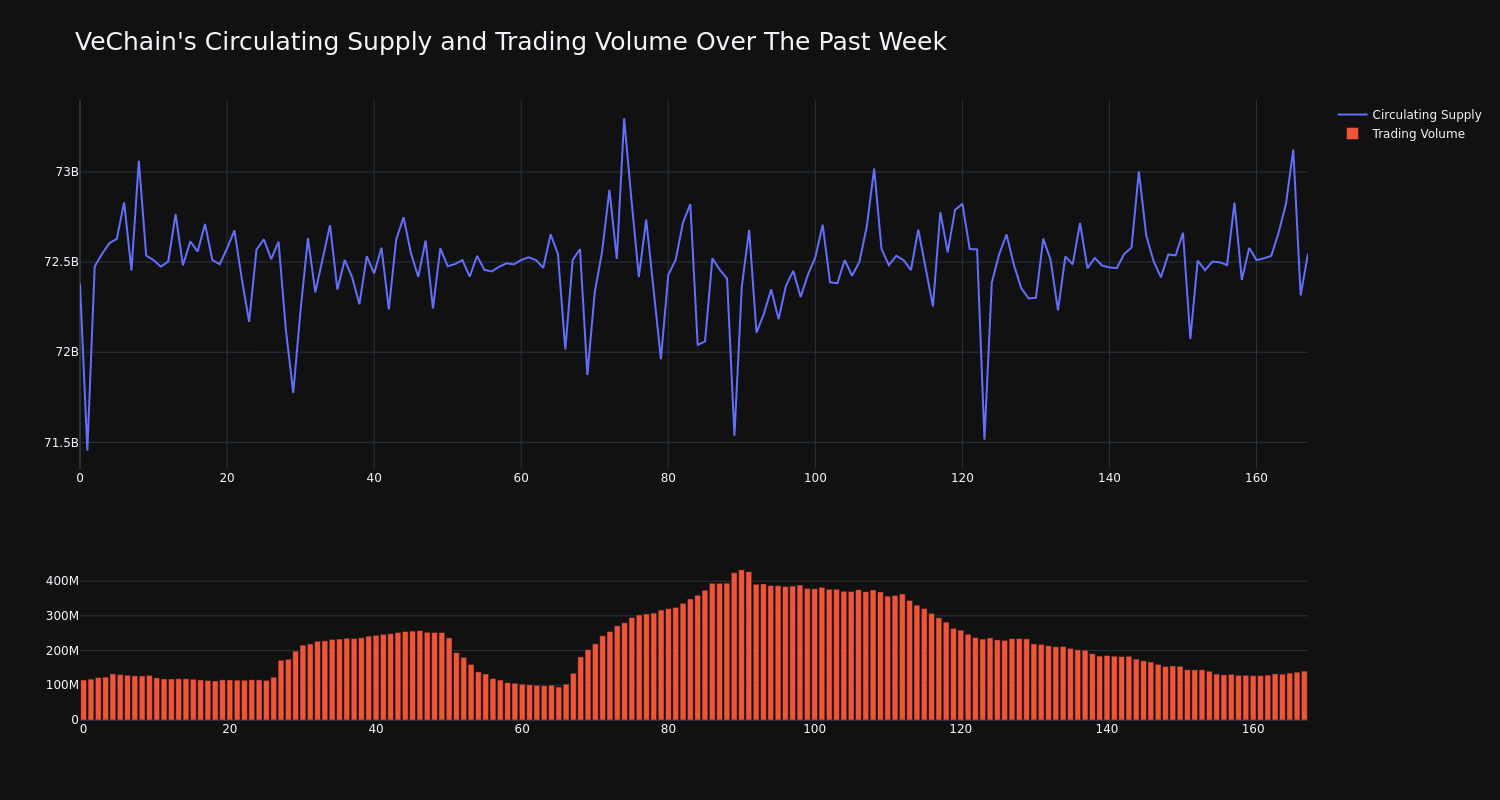The width and height of the screenshot is (1500, 800).
Task: Click the 200M volume axis label
Action: (62, 651)
